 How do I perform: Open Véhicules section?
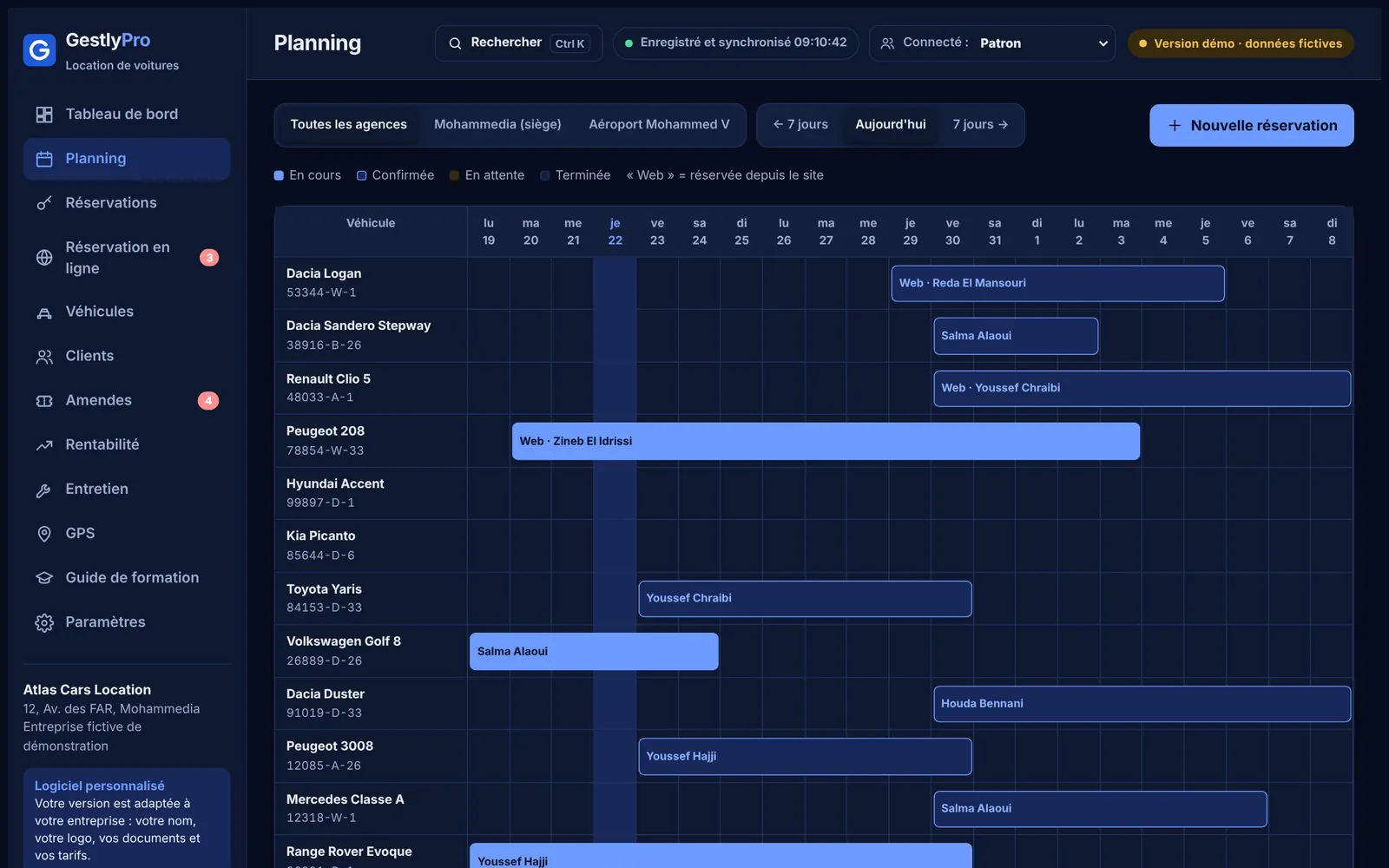(127, 312)
